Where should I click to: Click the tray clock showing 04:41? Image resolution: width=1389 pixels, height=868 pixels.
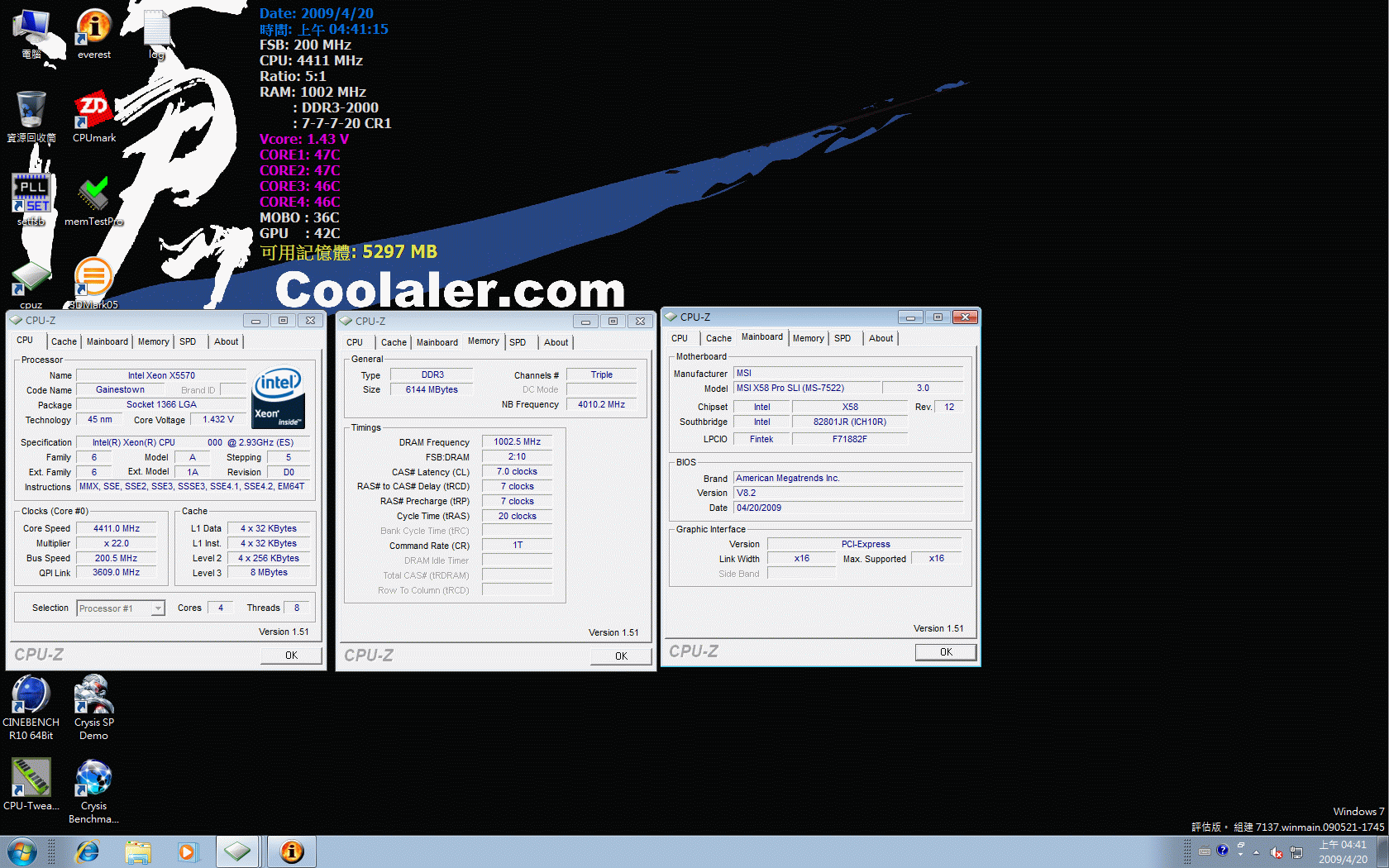click(1343, 852)
